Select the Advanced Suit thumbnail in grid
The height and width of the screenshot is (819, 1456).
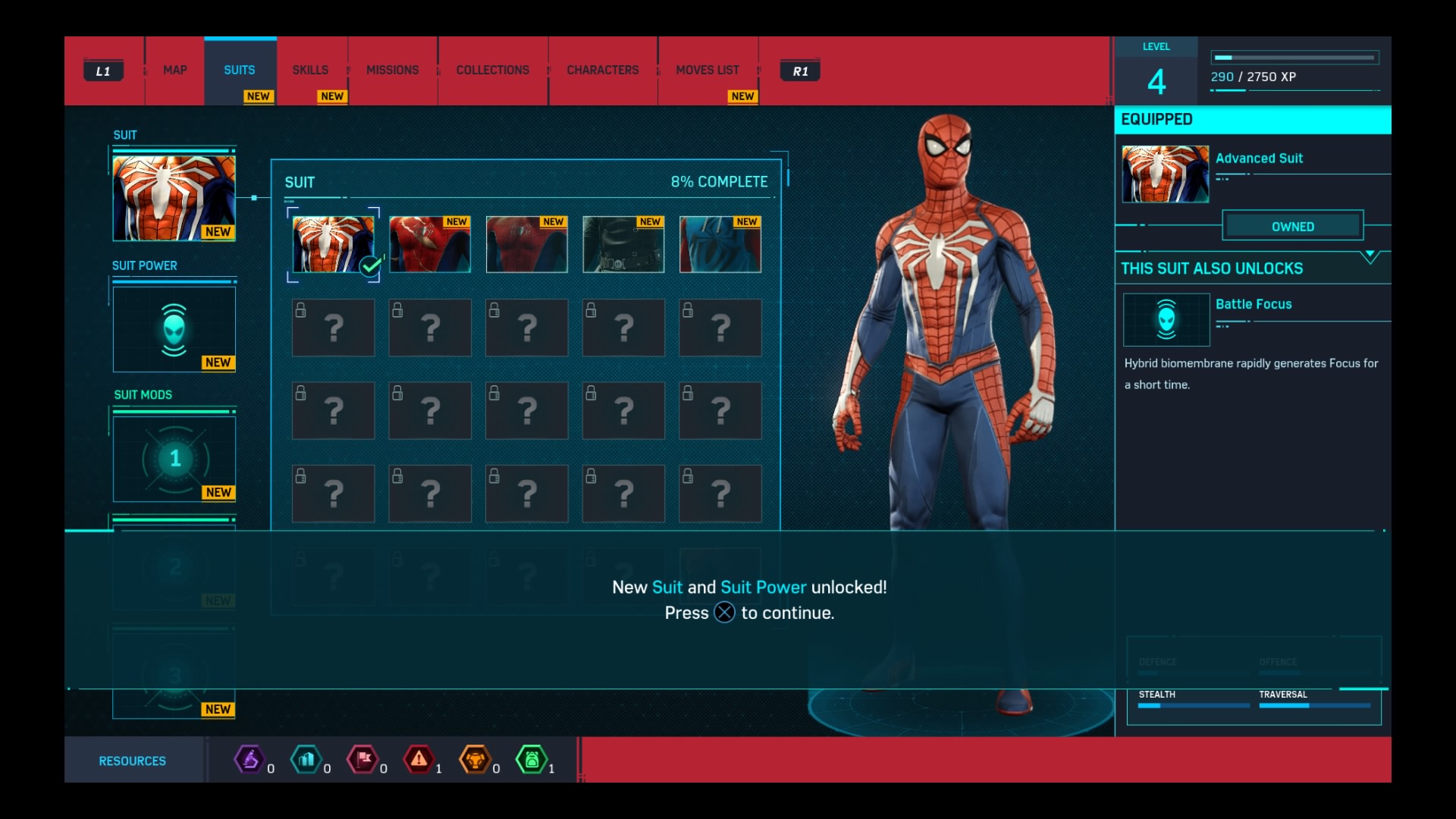[333, 244]
